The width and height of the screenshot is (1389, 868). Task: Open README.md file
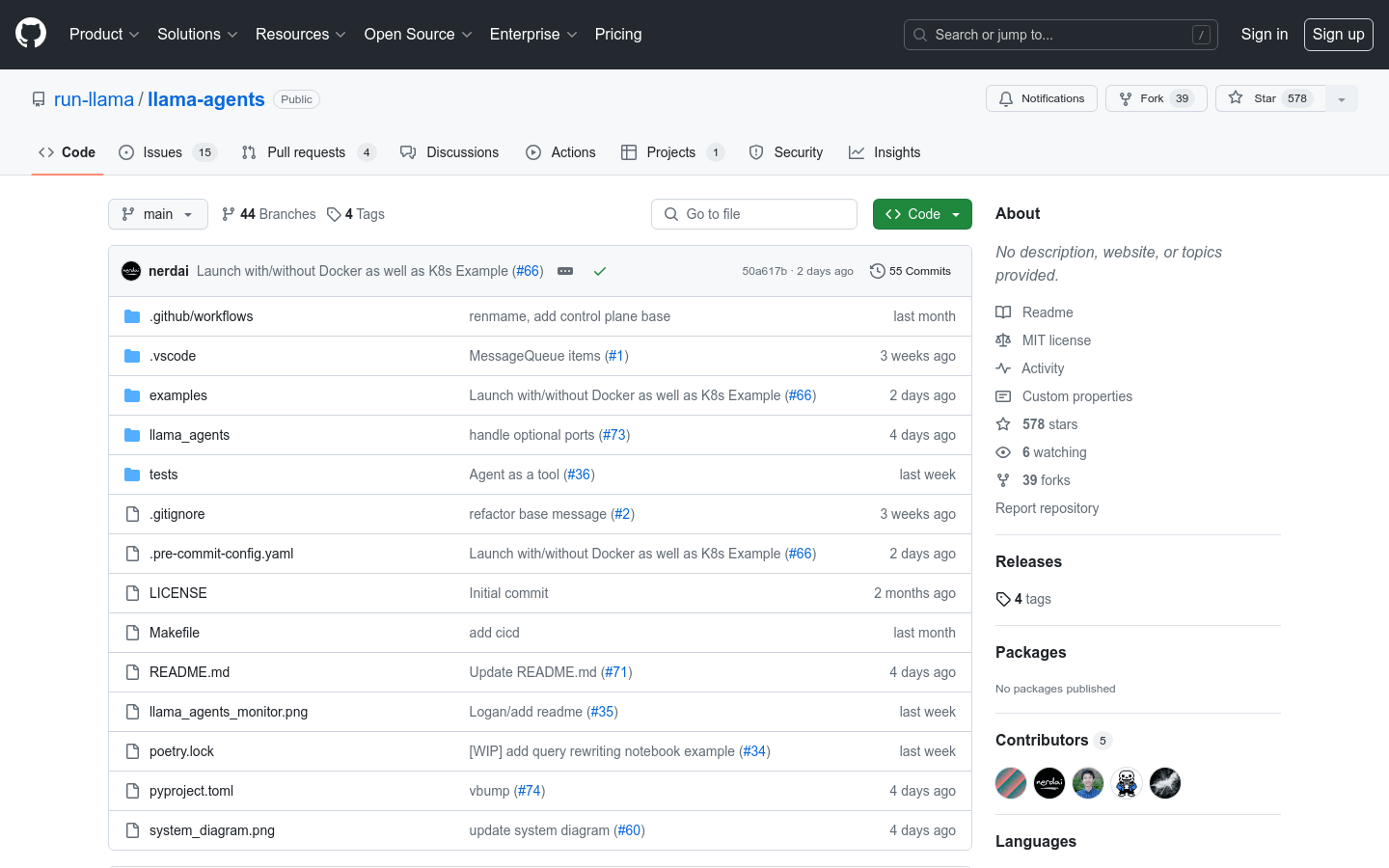[x=189, y=672]
